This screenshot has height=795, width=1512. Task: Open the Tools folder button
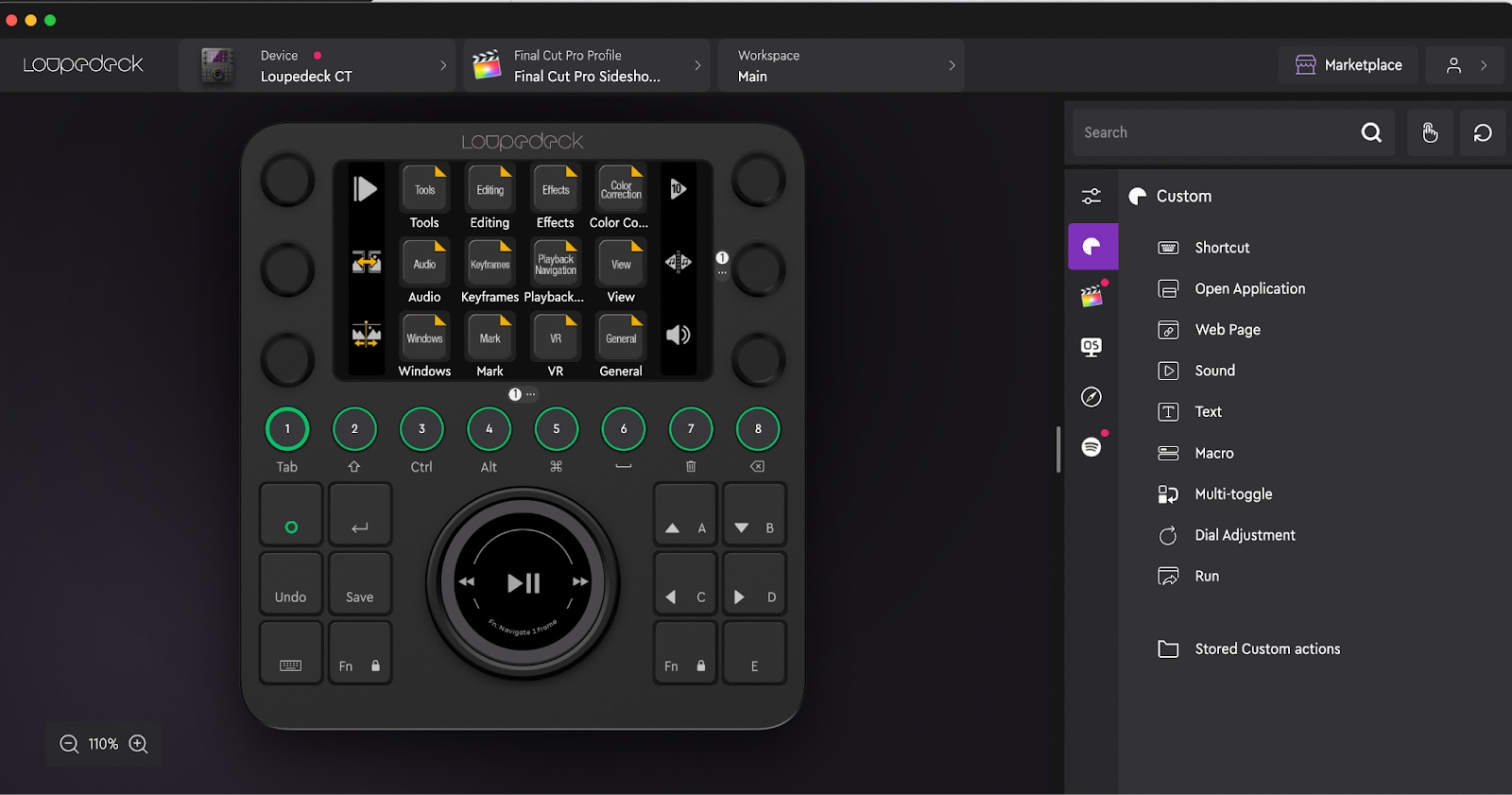click(x=424, y=189)
